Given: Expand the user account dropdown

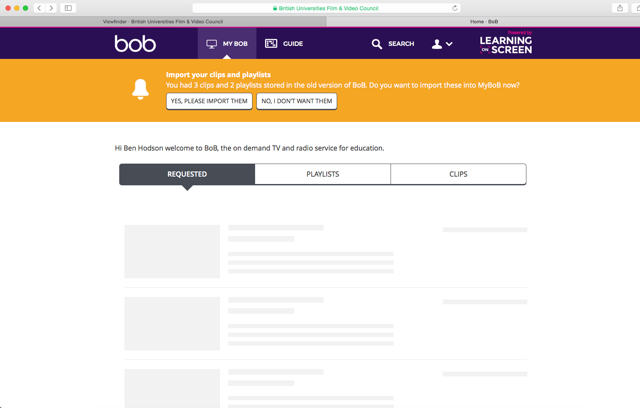Looking at the screenshot, I should [442, 44].
